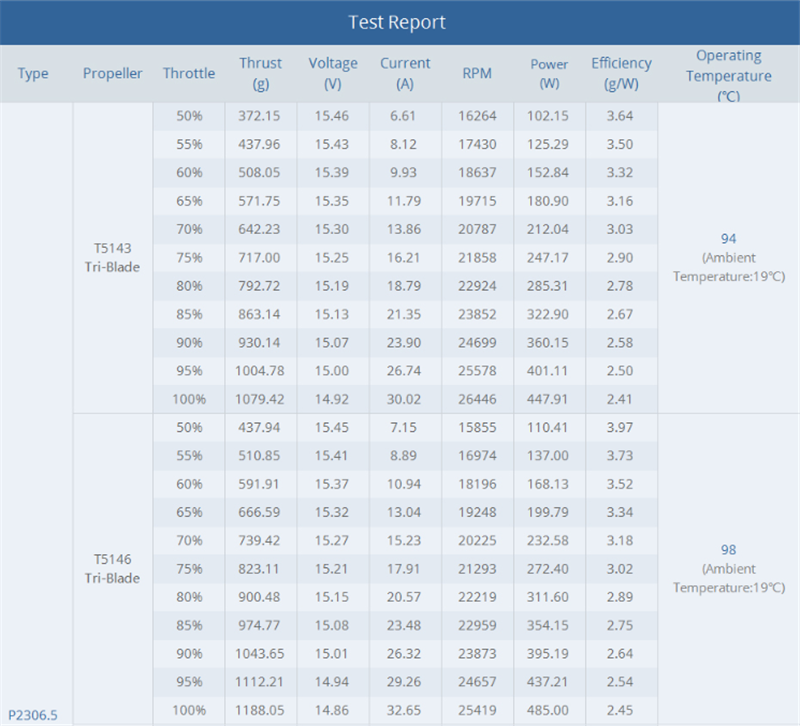Image resolution: width=800 pixels, height=726 pixels.
Task: Click the Power (W) column header
Action: (549, 73)
